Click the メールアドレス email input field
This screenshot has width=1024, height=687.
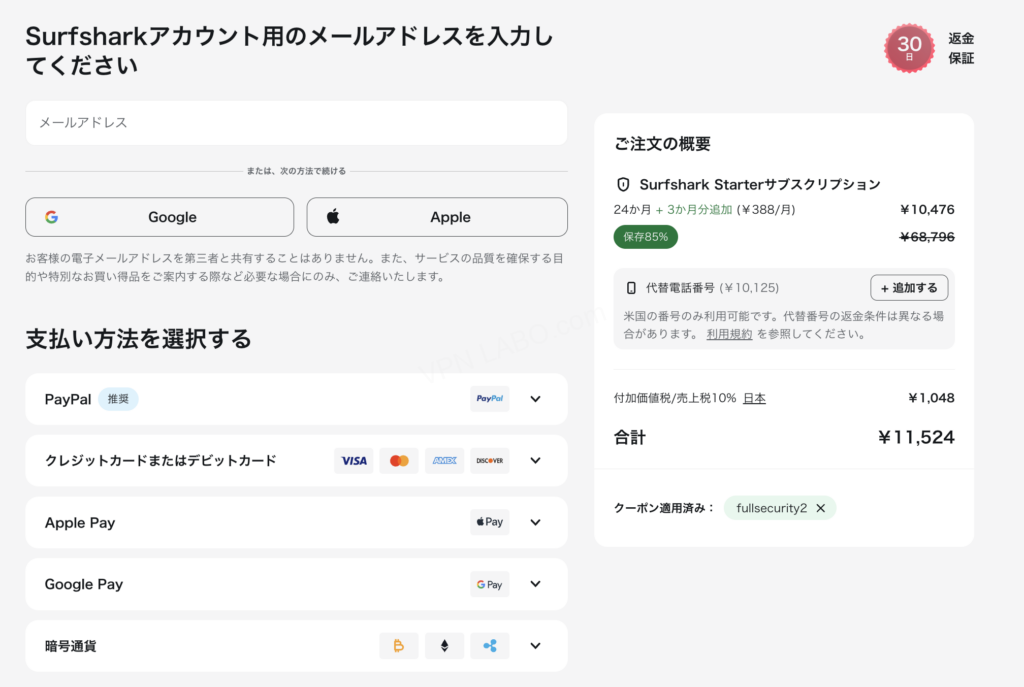point(296,123)
